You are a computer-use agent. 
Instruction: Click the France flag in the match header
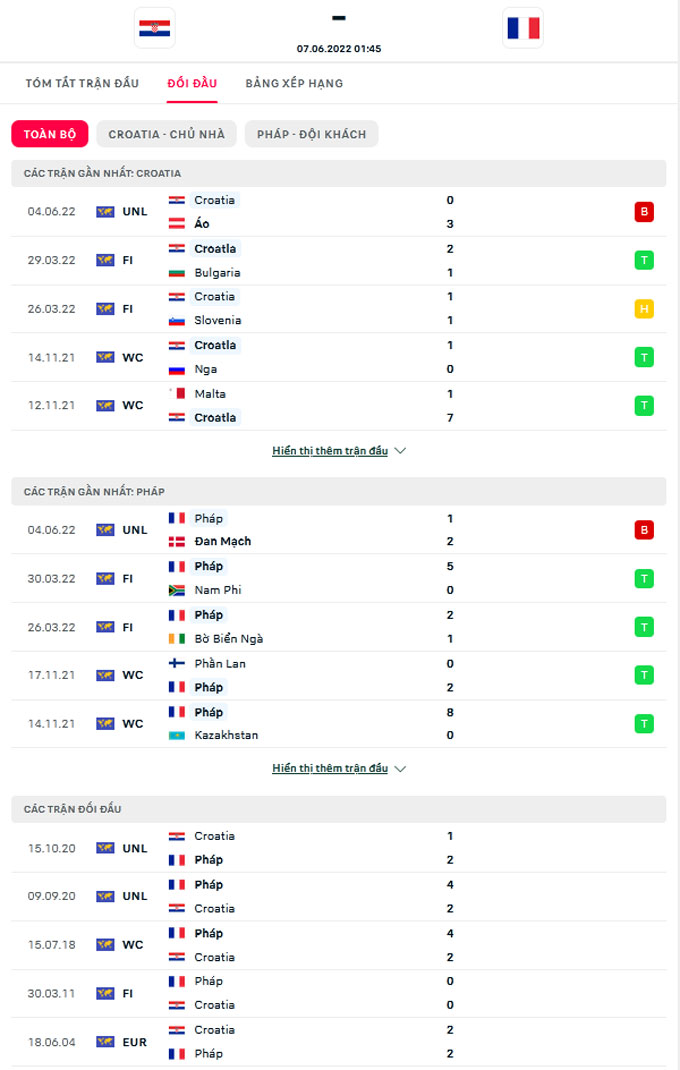(x=523, y=28)
